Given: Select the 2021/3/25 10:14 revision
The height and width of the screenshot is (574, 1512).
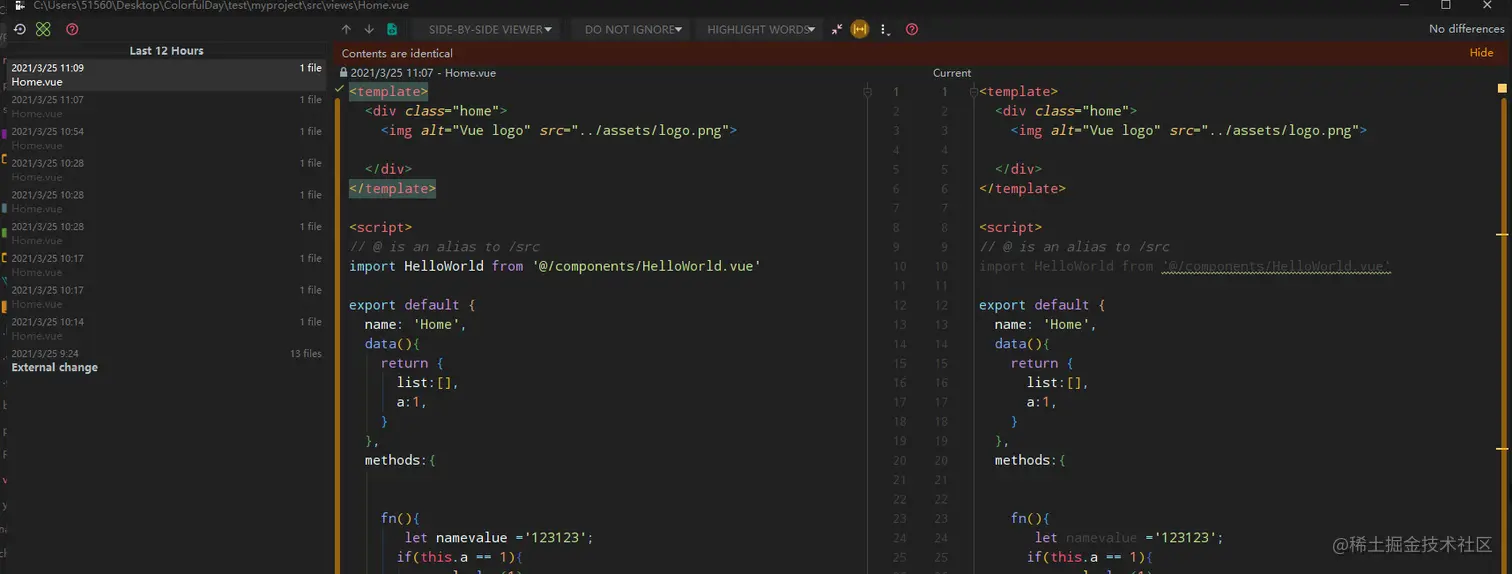Looking at the screenshot, I should pyautogui.click(x=165, y=328).
